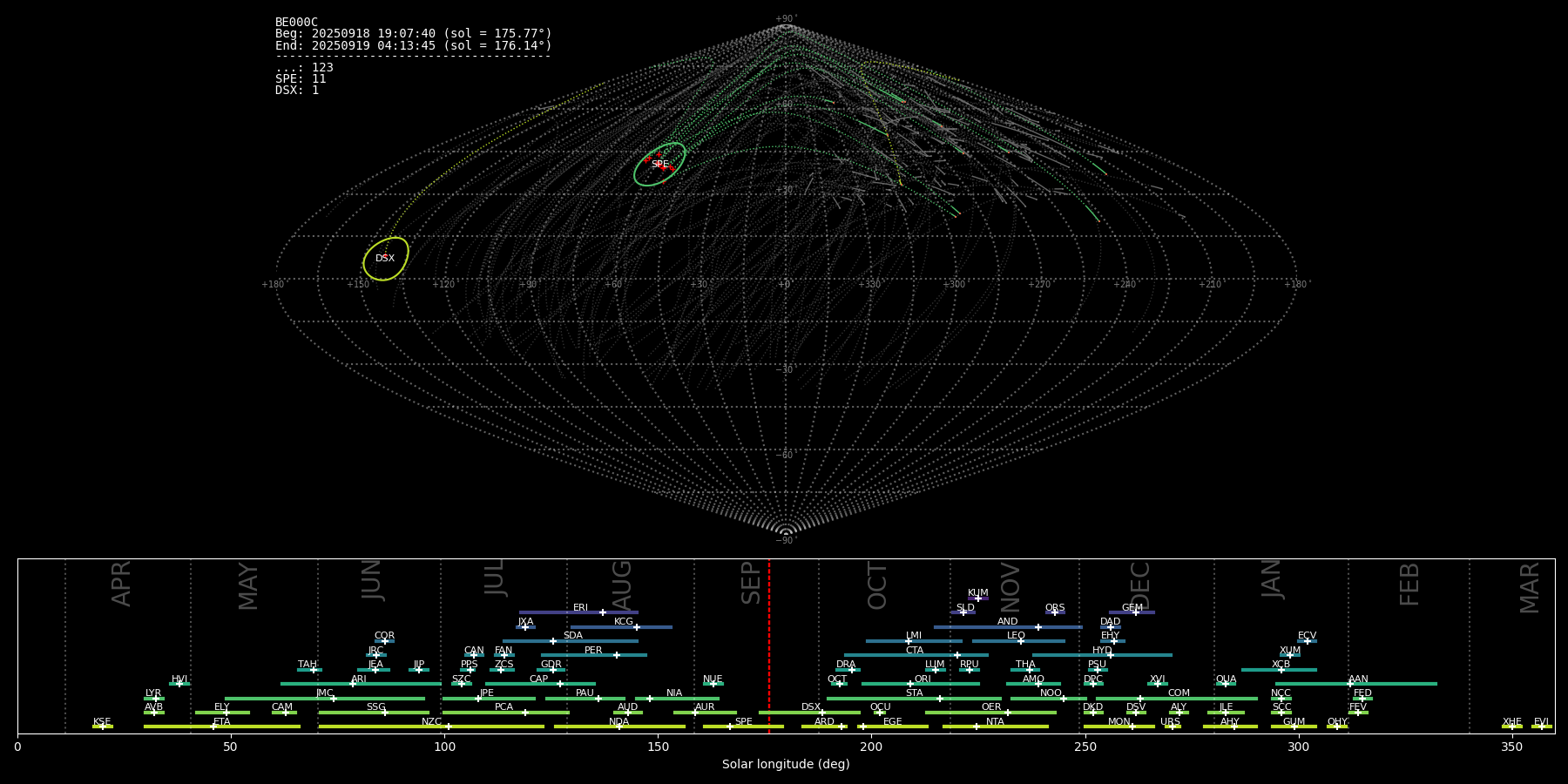Click the SEP month label
1568x784 pixels.
pyautogui.click(x=751, y=583)
